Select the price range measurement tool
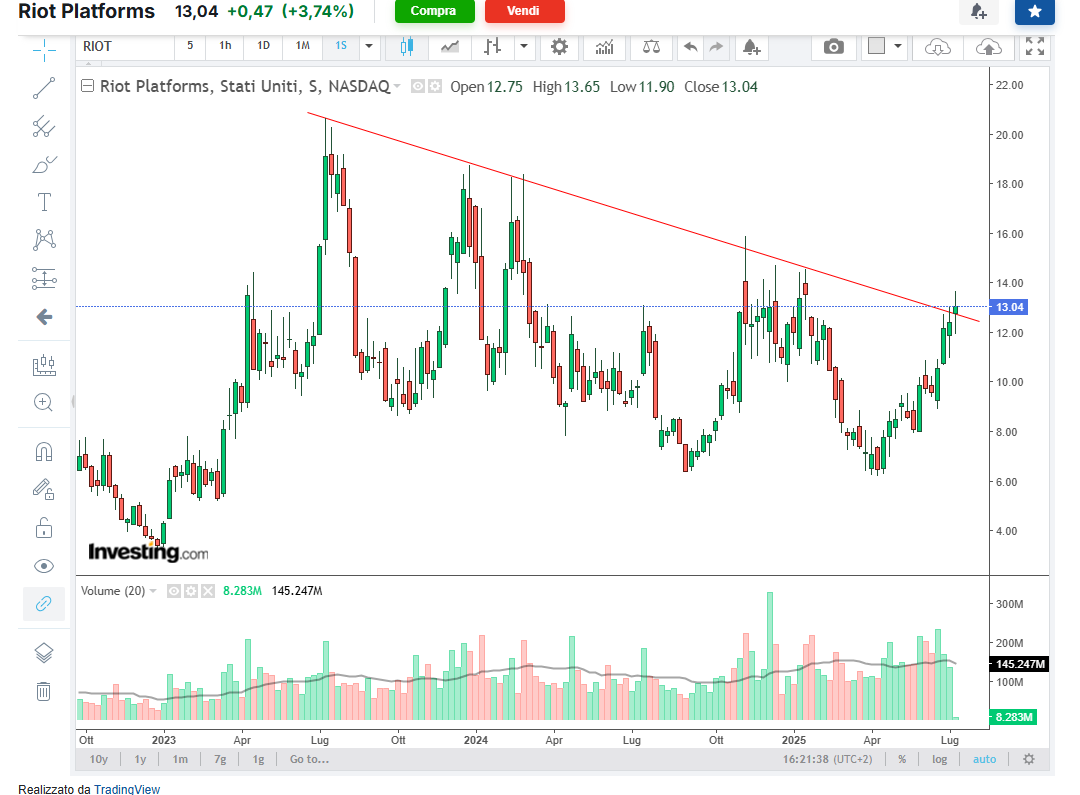The height and width of the screenshot is (795, 1080). 44,278
